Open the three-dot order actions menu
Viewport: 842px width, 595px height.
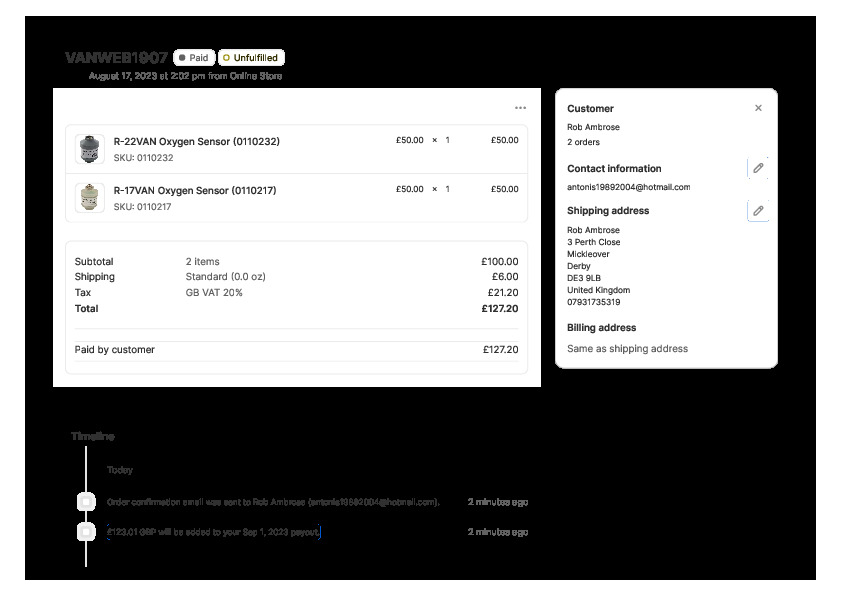tap(520, 108)
